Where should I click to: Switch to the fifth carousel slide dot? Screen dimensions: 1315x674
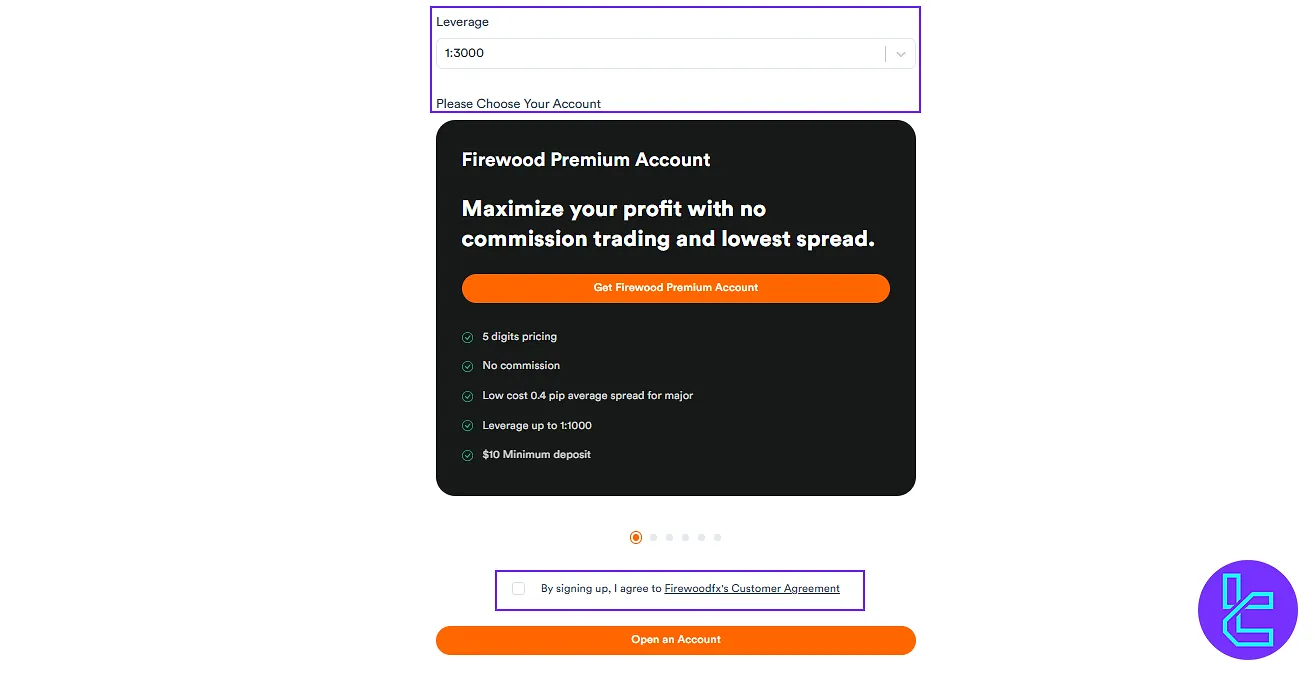pos(701,538)
